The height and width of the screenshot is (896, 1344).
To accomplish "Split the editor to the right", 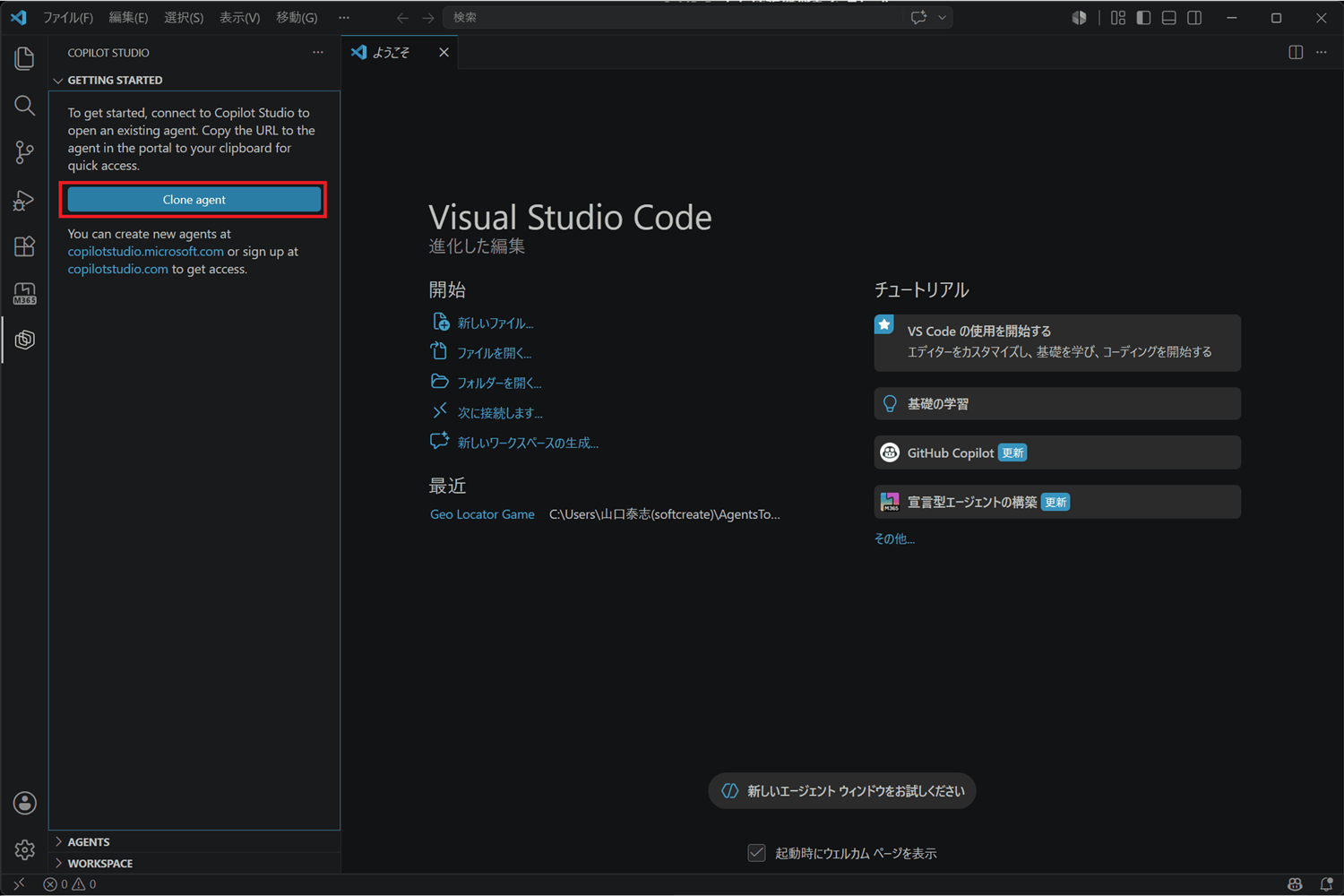I will [x=1296, y=52].
